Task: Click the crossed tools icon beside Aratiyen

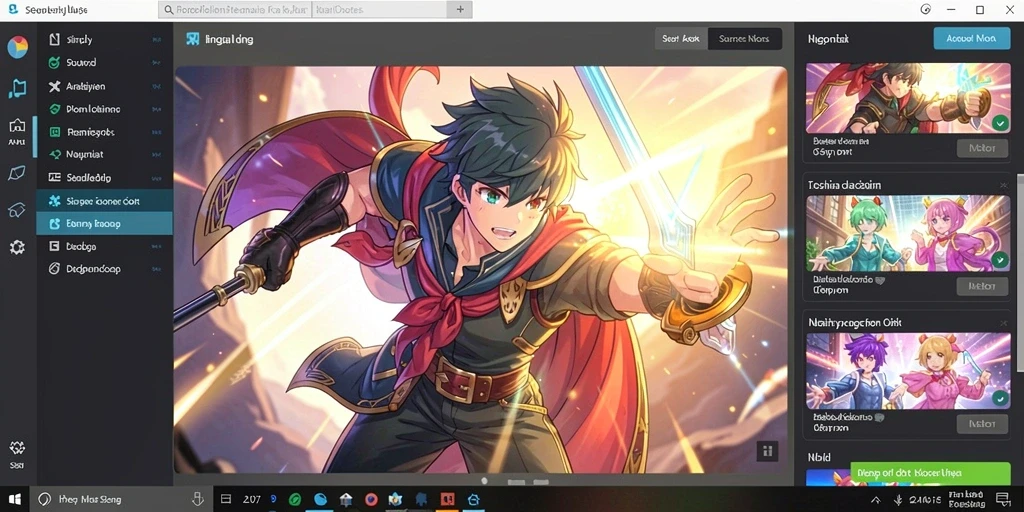Action: [54, 86]
